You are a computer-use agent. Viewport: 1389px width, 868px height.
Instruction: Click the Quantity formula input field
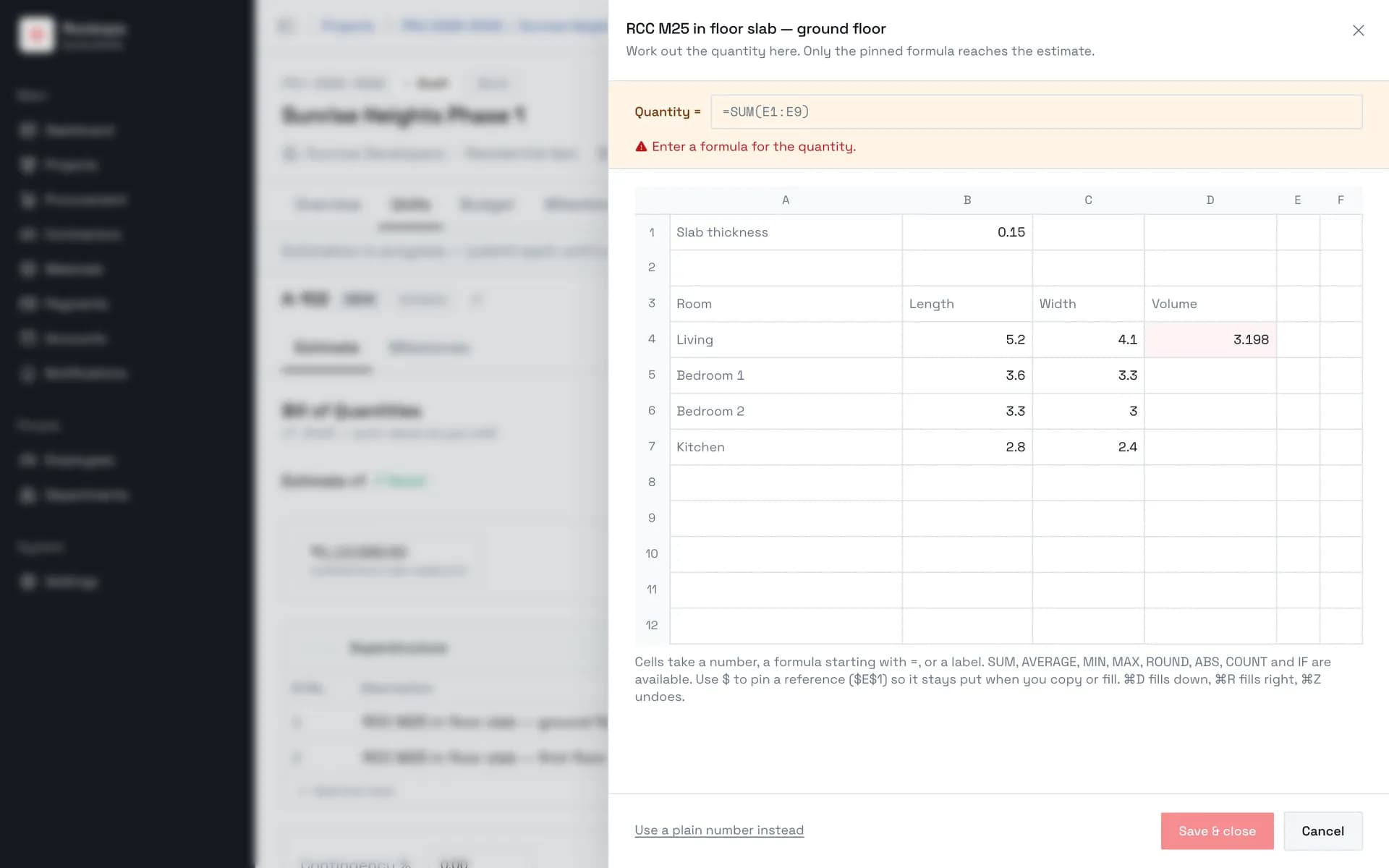click(x=1036, y=112)
